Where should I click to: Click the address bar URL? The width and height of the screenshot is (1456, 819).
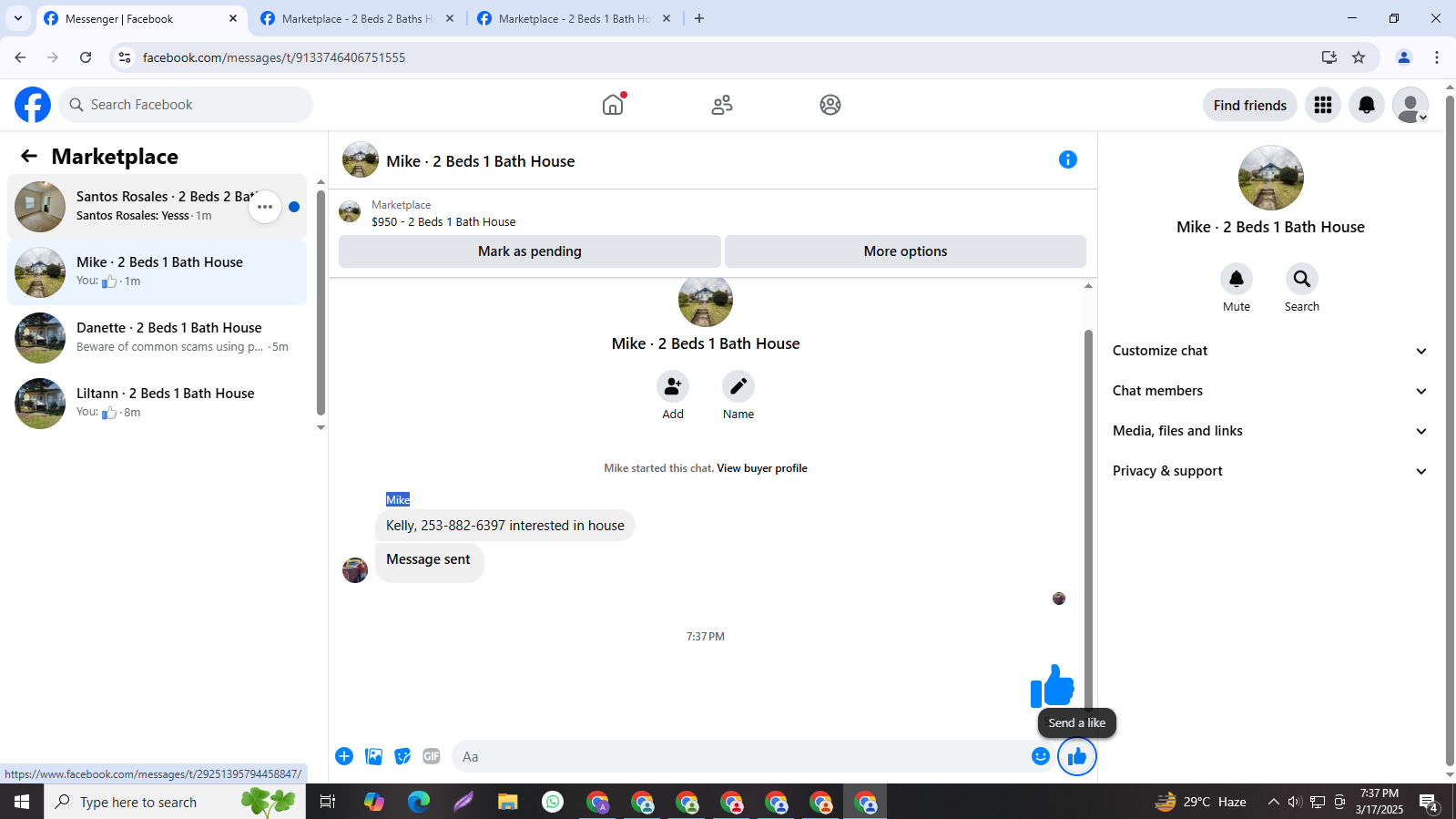click(273, 57)
